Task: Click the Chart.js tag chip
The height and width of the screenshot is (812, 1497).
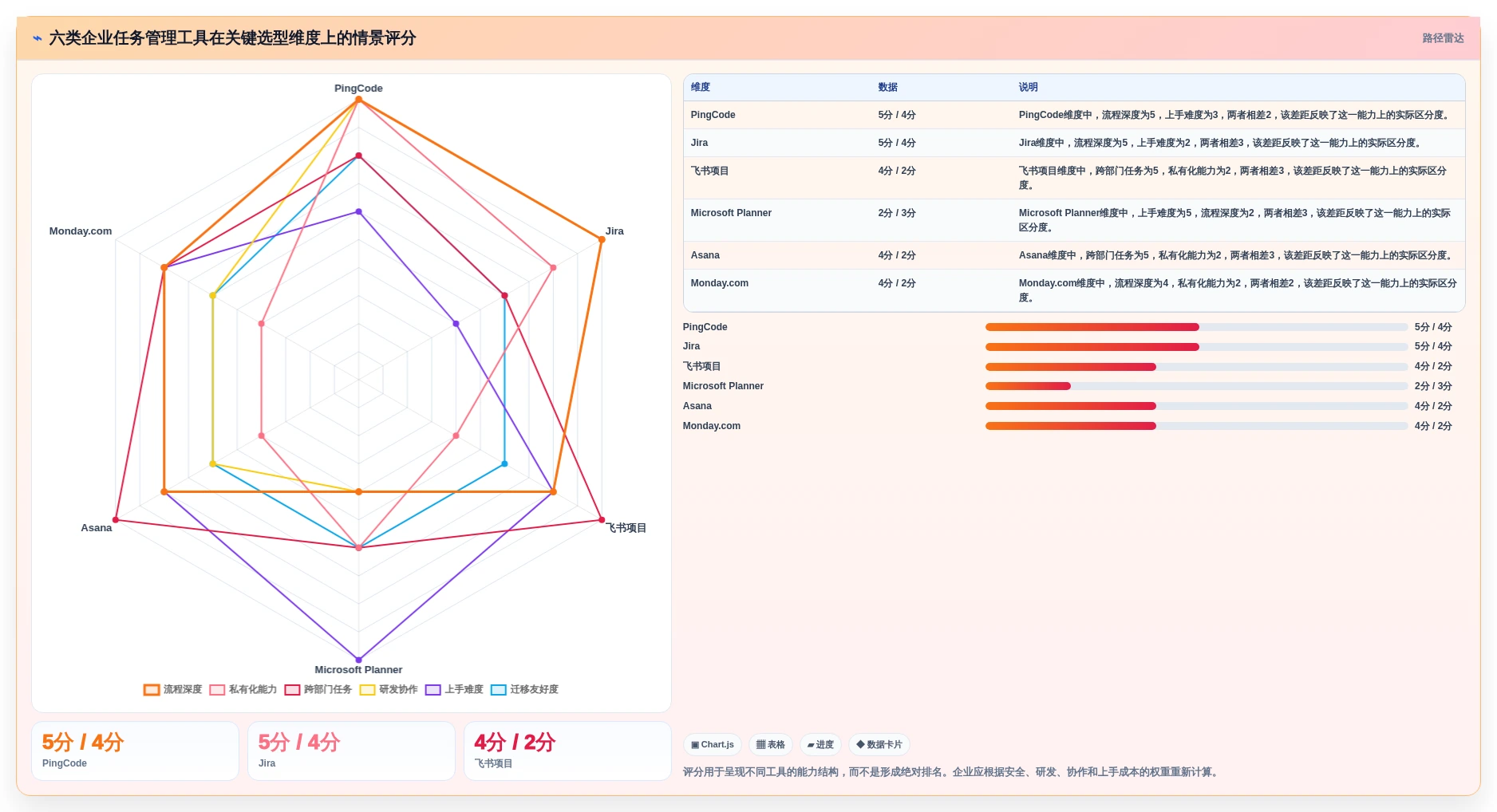Action: pyautogui.click(x=713, y=745)
